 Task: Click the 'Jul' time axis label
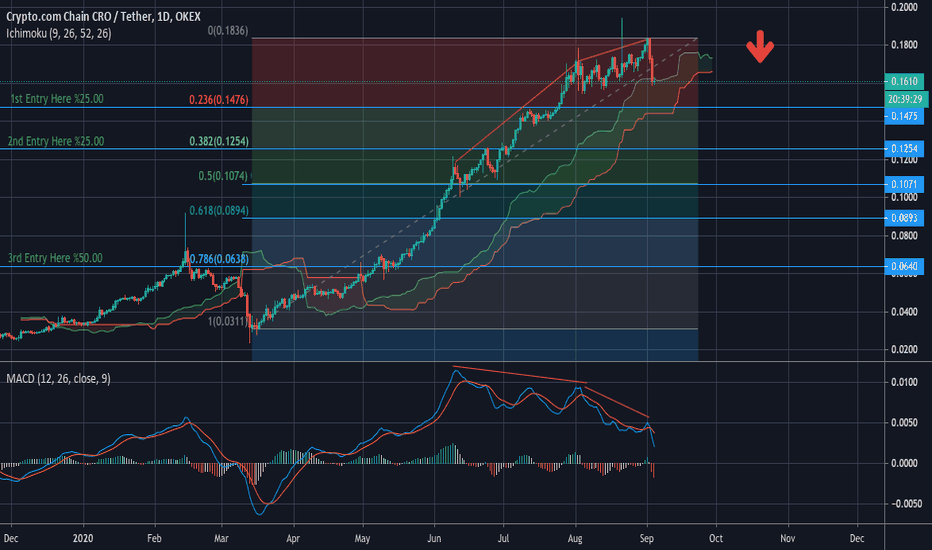point(503,538)
